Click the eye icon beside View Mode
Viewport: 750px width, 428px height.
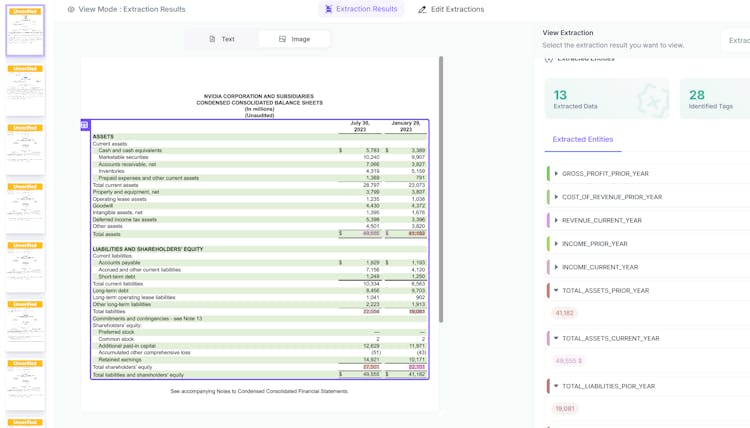click(x=71, y=10)
